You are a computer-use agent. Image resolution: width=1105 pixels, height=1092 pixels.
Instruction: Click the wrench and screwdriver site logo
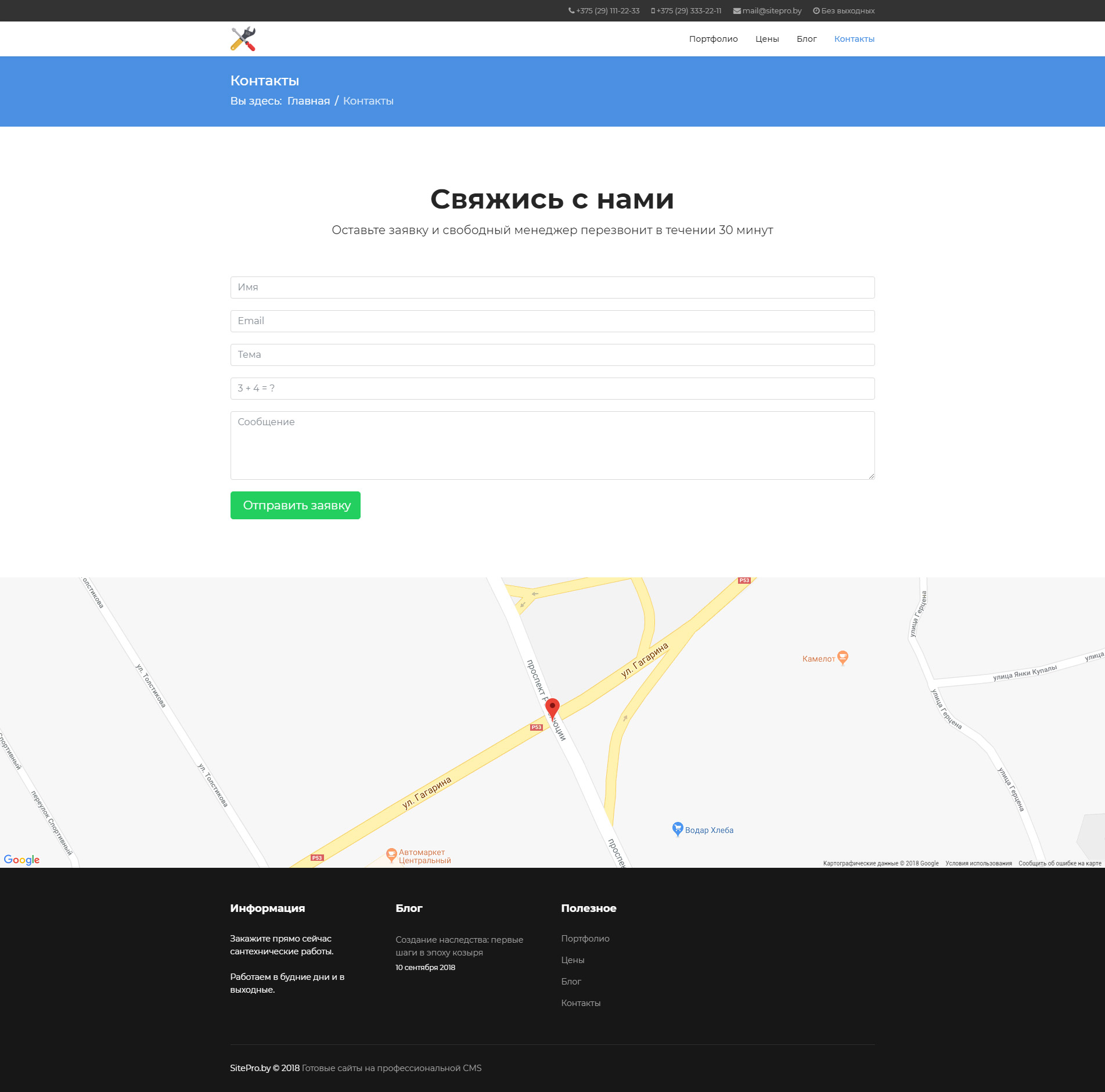click(243, 39)
